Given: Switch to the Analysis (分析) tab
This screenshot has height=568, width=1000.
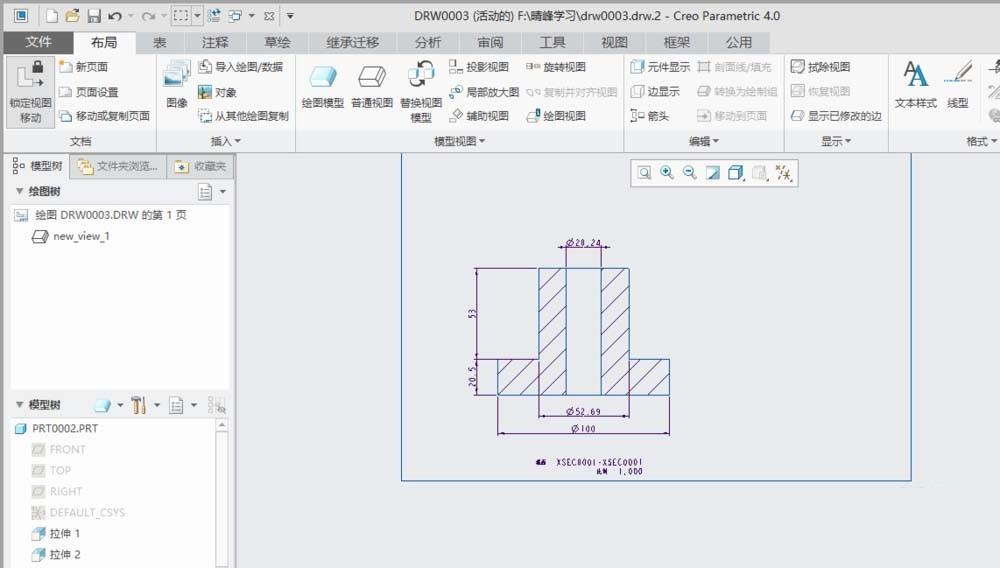Looking at the screenshot, I should pos(427,43).
